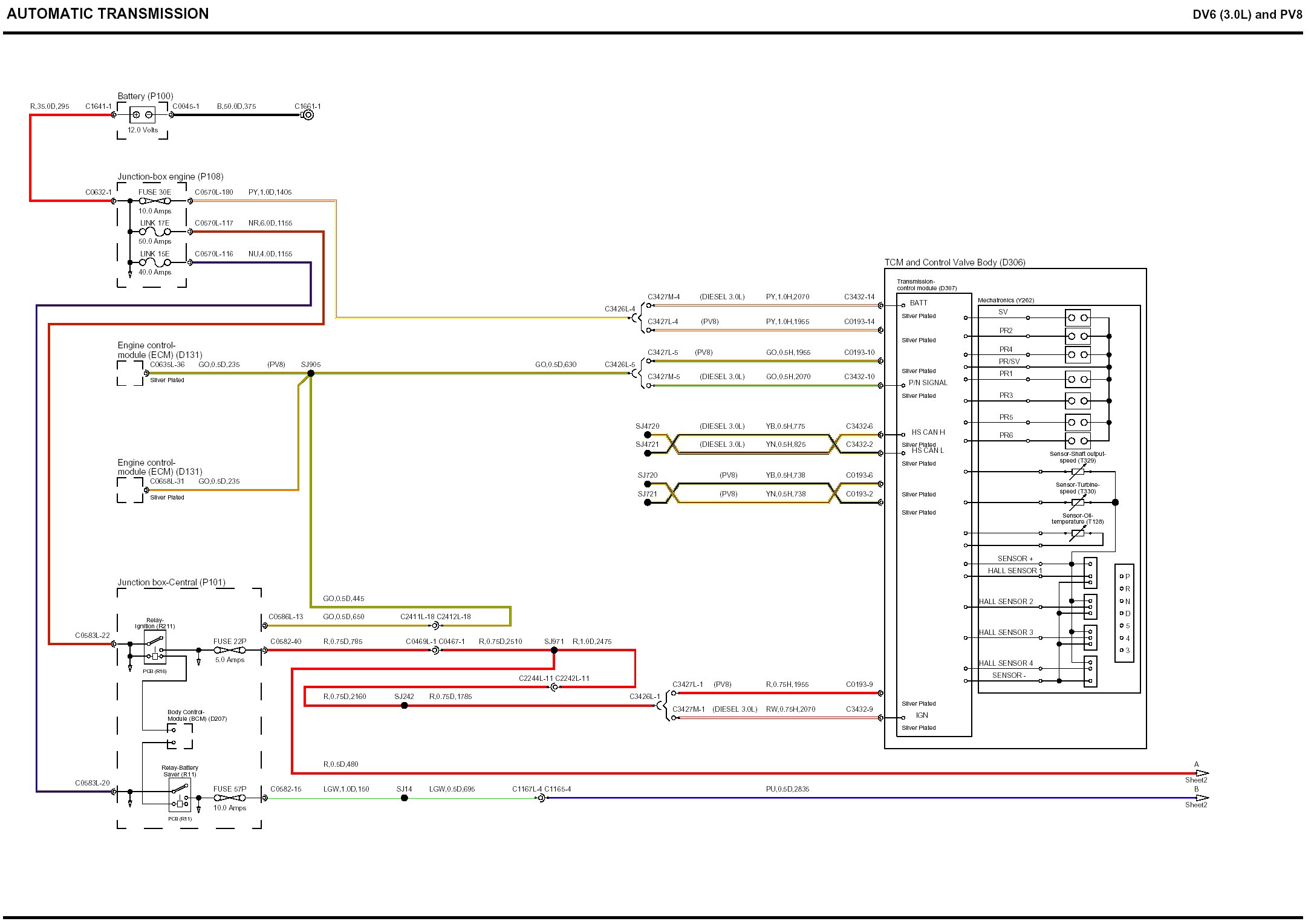Click connector label C0635L-36
1314x924 pixels.
[x=168, y=365]
